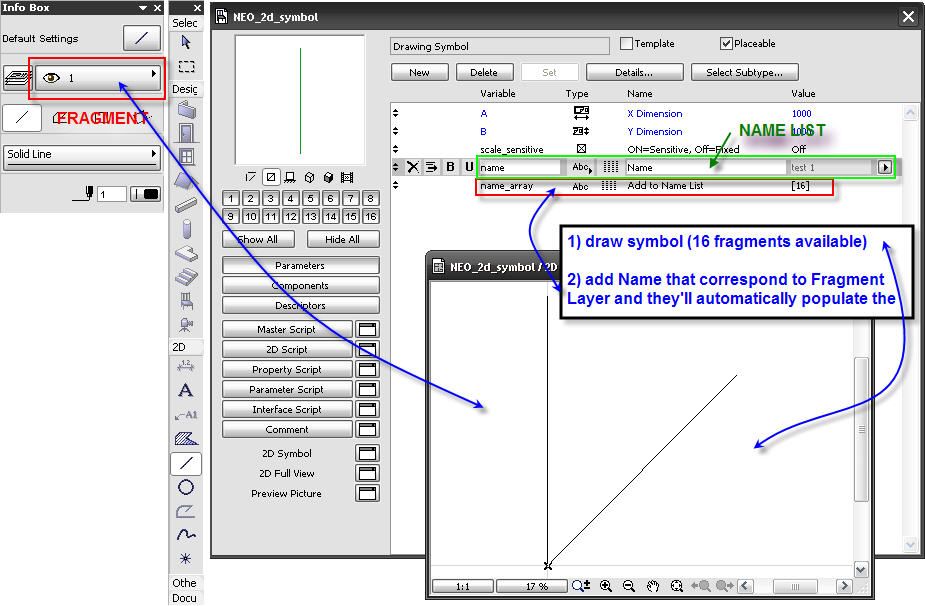Select the Arrow tool in the toolbox
Viewport: 925px width, 606px height.
tap(186, 42)
